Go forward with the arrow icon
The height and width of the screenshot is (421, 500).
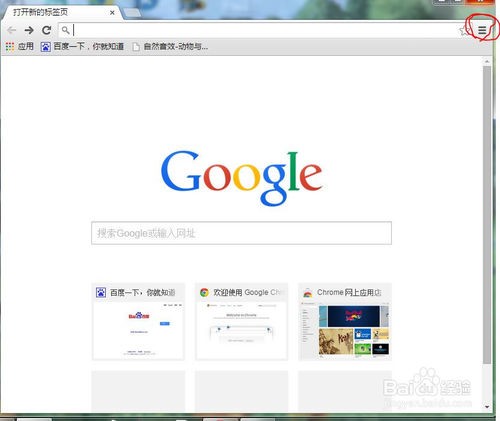click(29, 30)
